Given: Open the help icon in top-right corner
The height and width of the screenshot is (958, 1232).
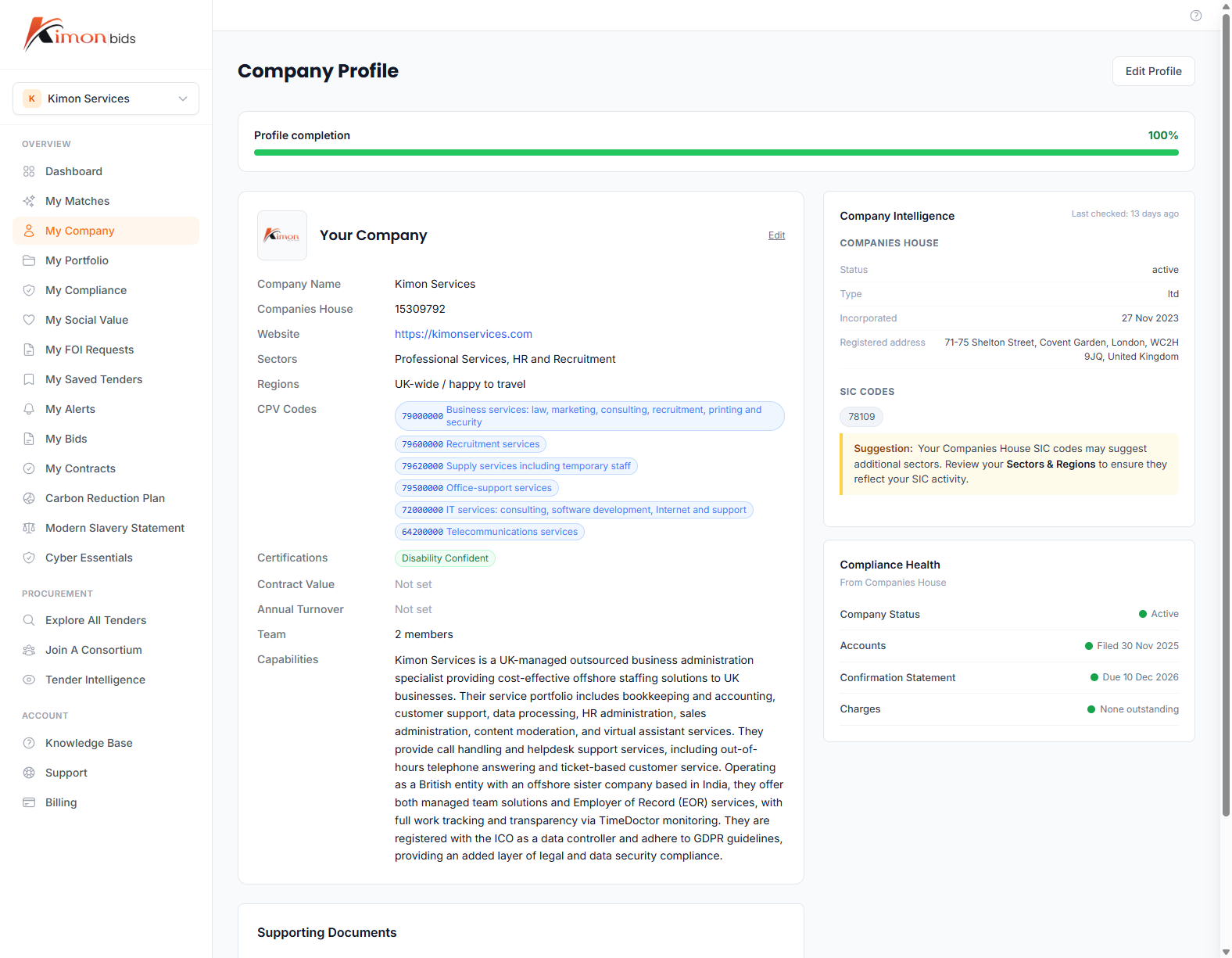Looking at the screenshot, I should pos(1196,16).
